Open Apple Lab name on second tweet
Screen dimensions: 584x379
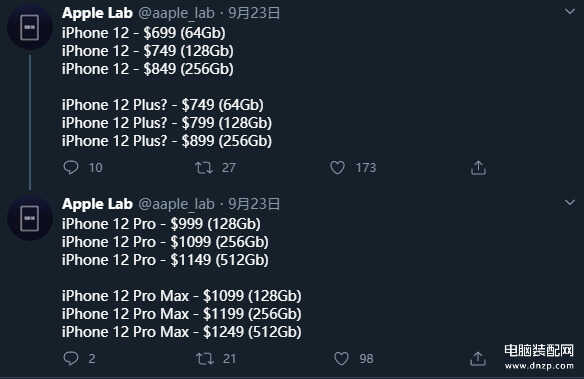97,204
